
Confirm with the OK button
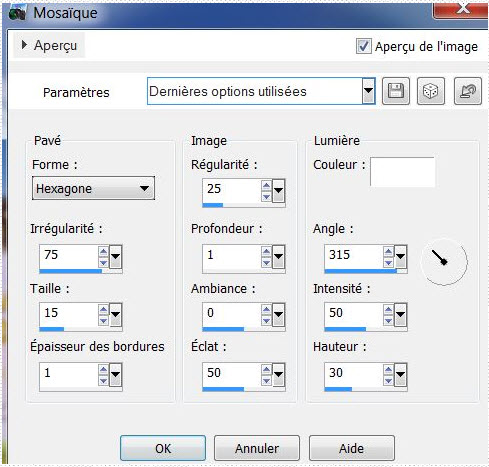163,448
